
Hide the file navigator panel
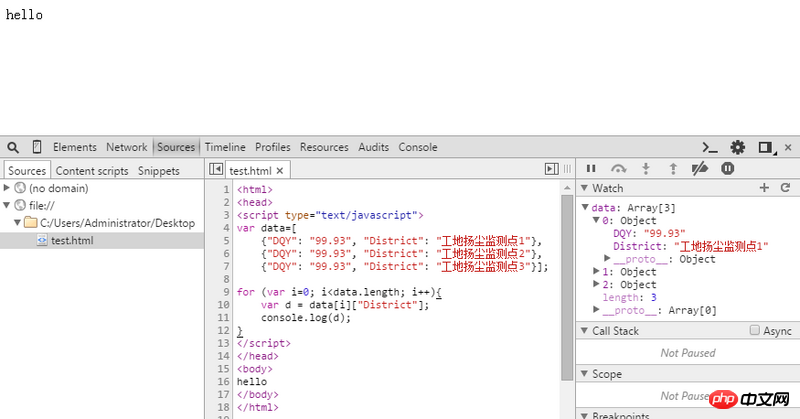pos(216,170)
